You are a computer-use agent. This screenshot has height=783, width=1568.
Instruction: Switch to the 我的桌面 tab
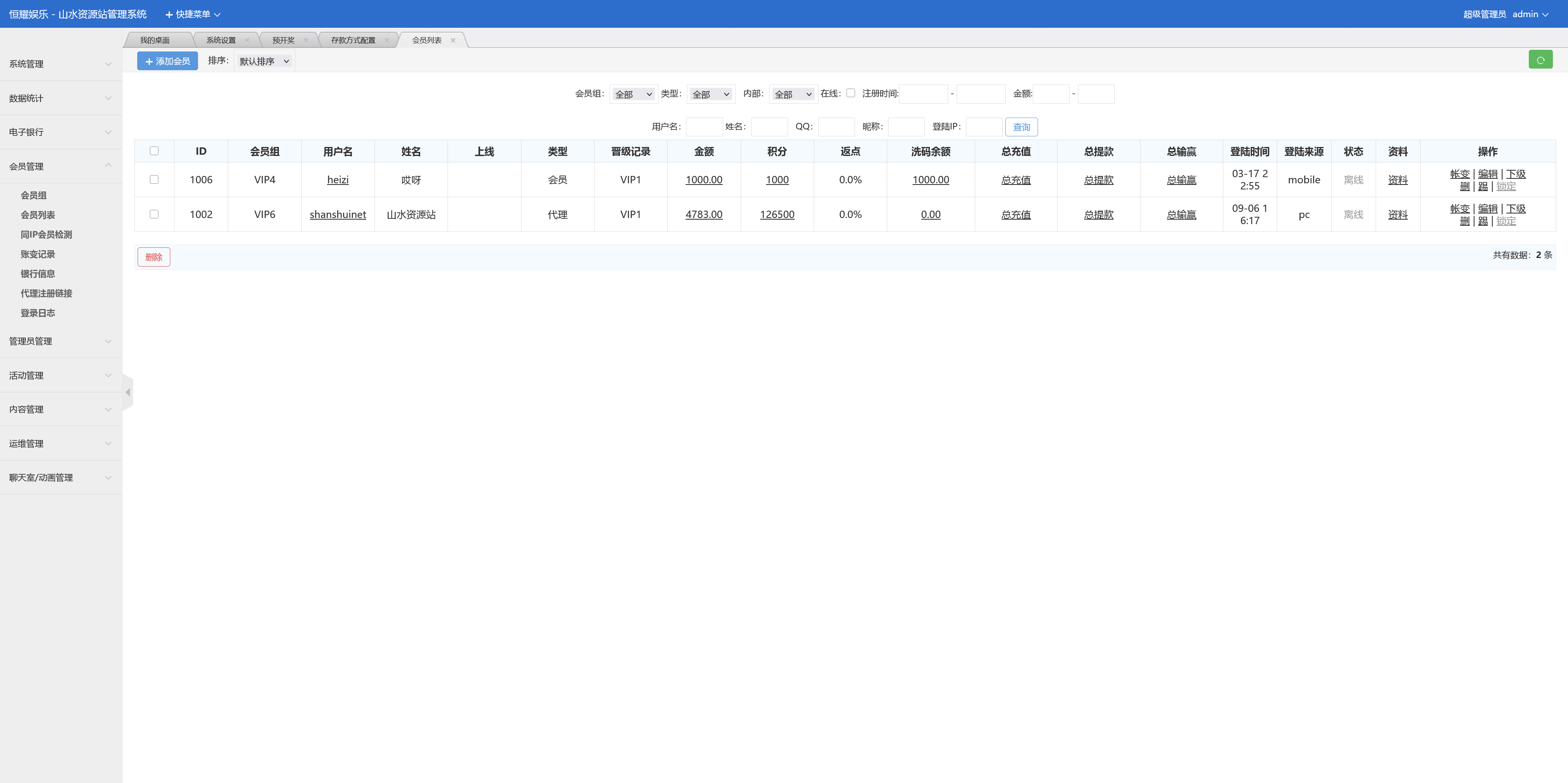(x=155, y=40)
